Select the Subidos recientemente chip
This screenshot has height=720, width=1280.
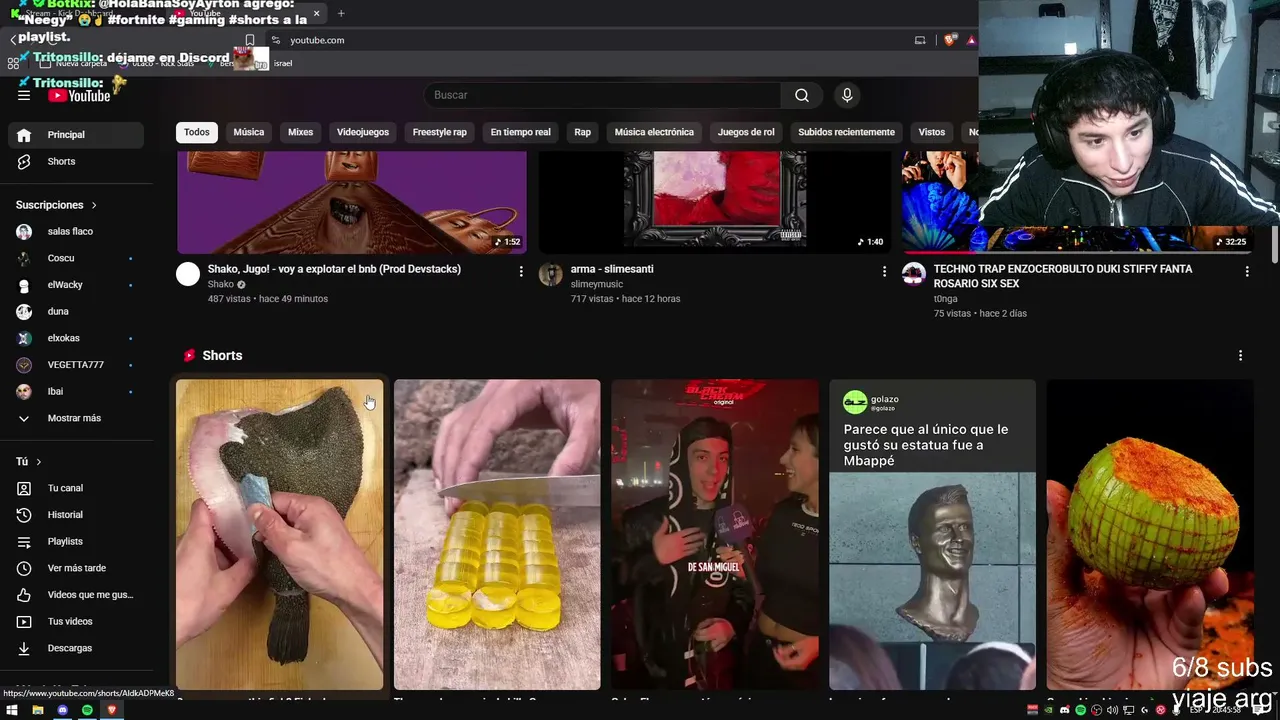click(846, 132)
